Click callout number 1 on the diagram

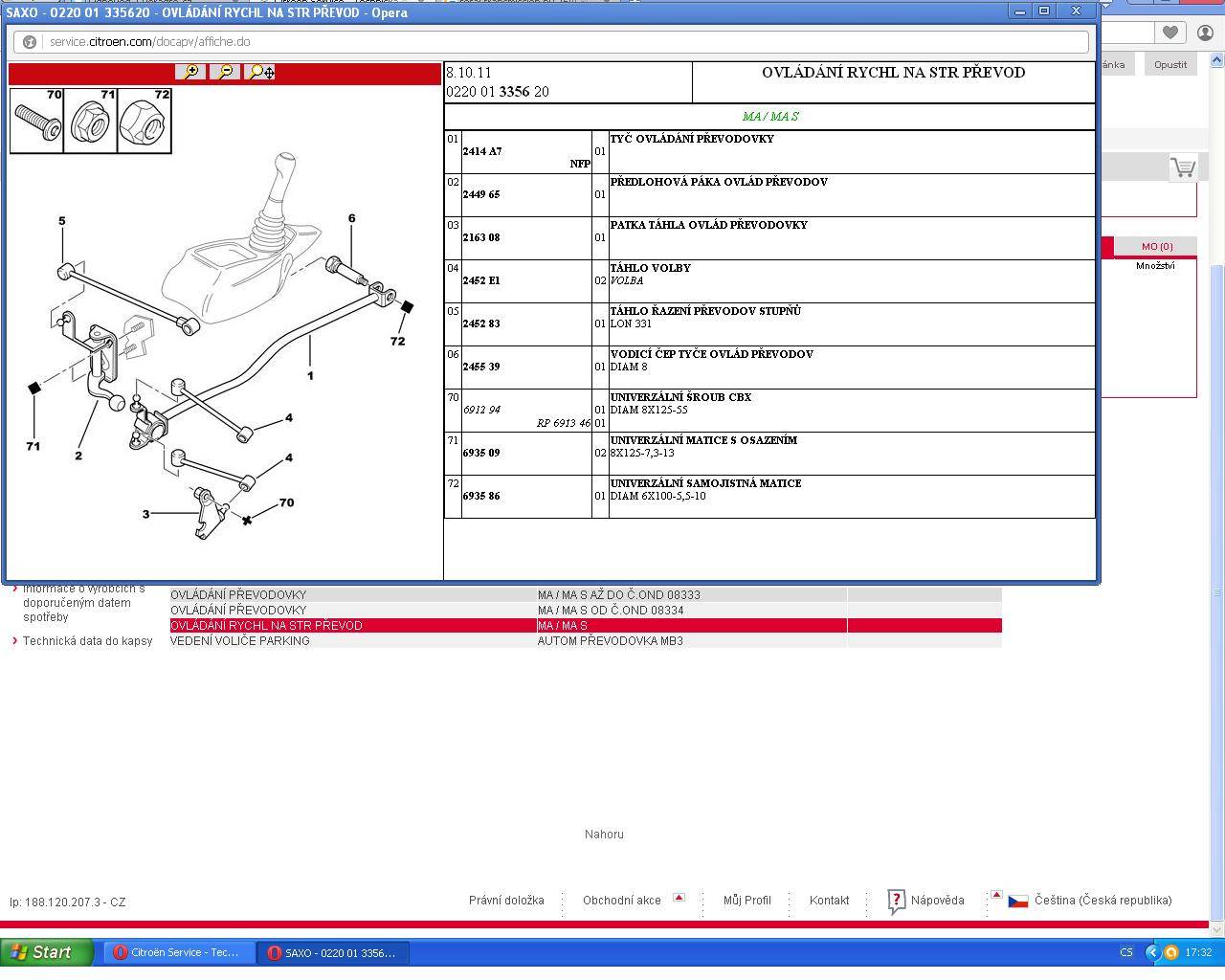pos(310,376)
